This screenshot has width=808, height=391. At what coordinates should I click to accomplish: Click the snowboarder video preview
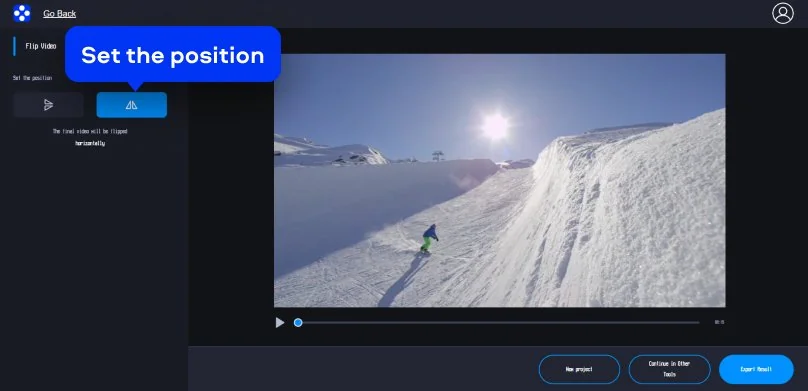pos(499,180)
